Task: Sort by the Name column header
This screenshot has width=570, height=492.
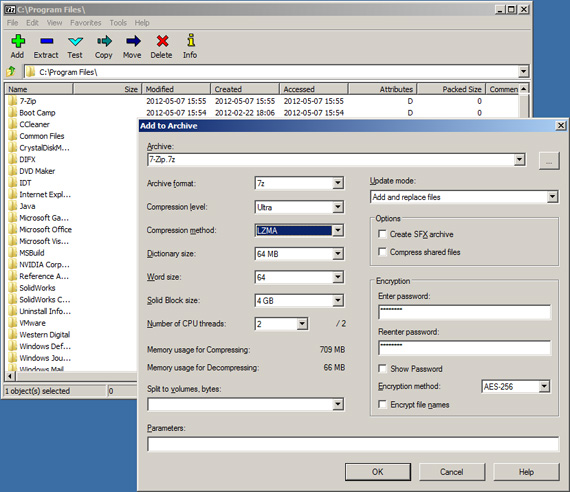Action: [39, 89]
